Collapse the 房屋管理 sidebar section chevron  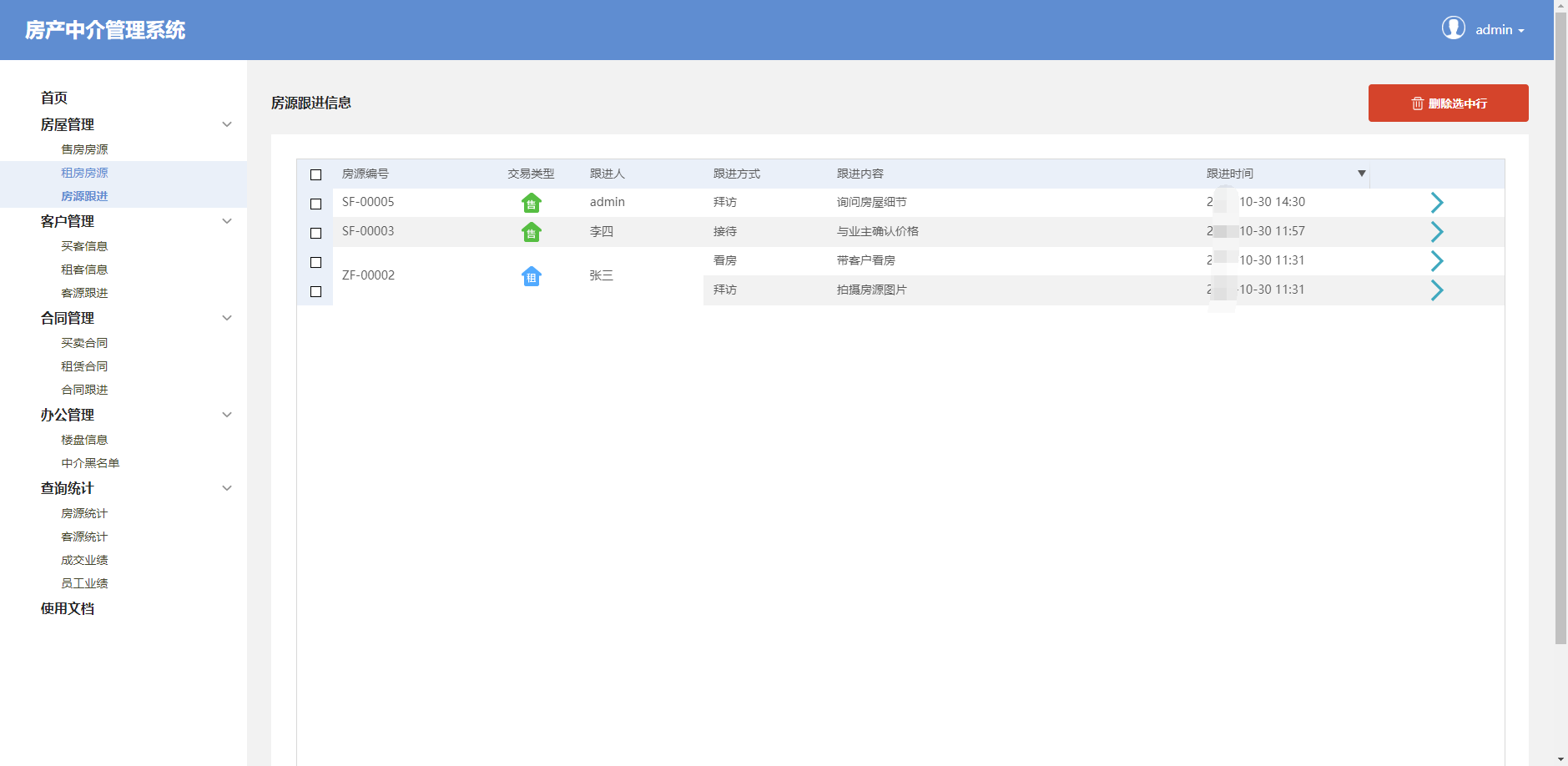226,124
